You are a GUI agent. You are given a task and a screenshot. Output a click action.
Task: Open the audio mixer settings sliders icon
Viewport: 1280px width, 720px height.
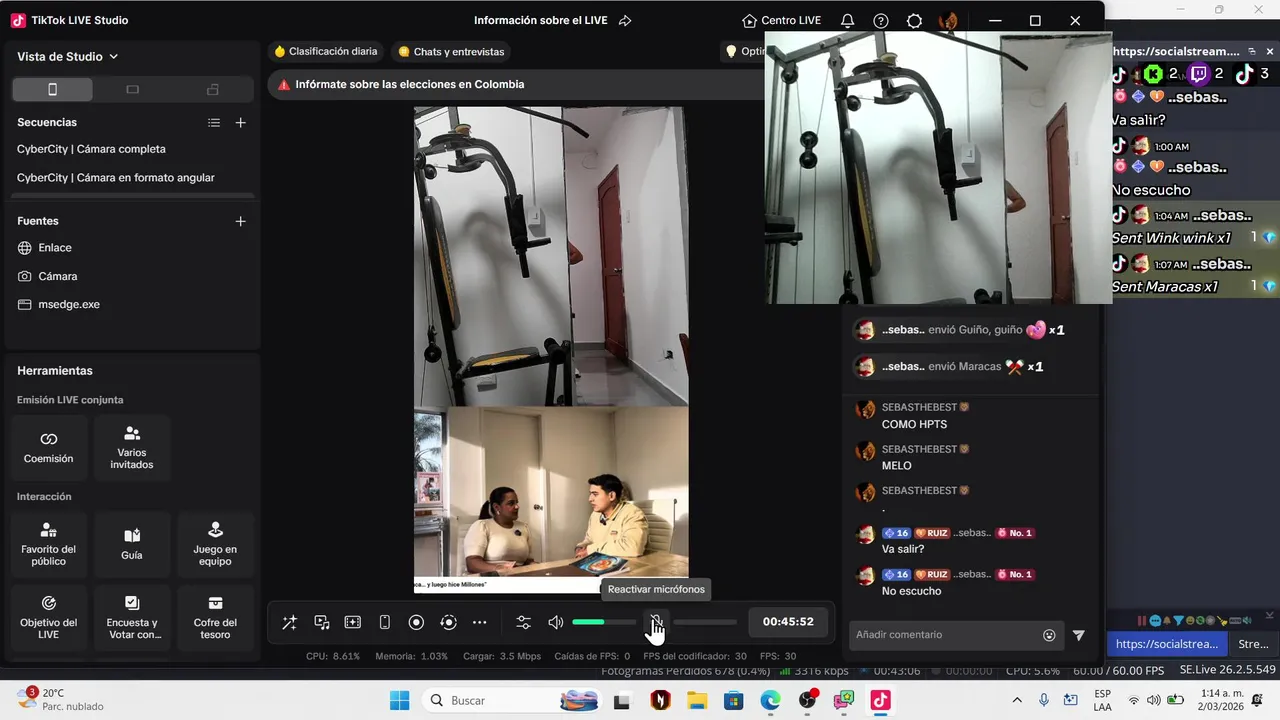coord(523,622)
